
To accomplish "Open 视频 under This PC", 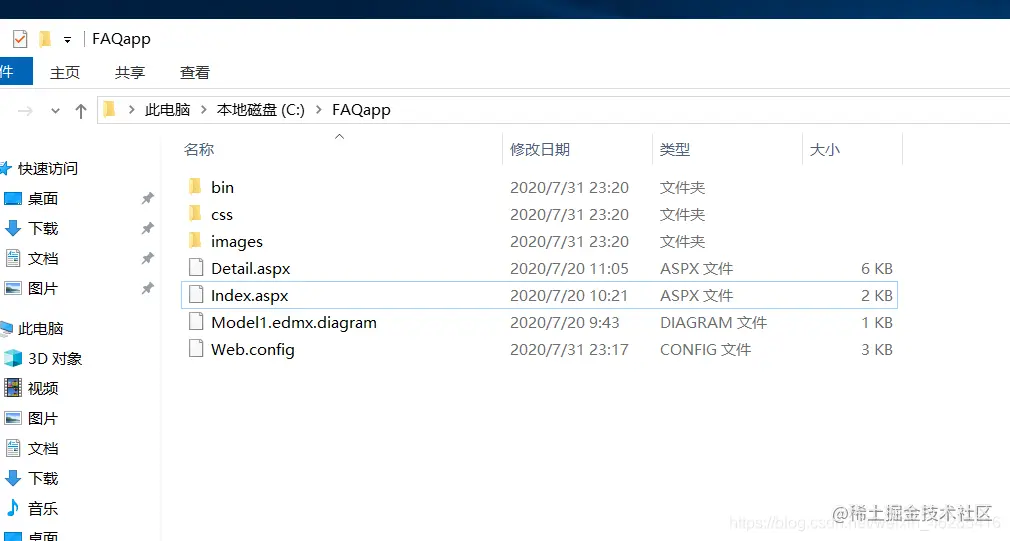I will click(x=43, y=388).
